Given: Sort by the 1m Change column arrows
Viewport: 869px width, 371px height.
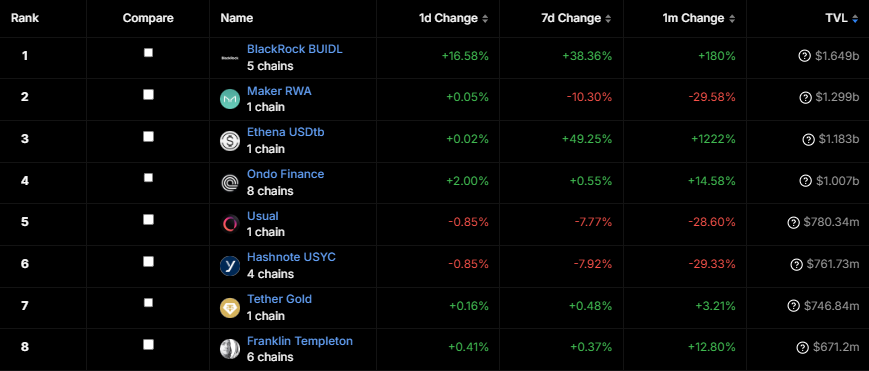Looking at the screenshot, I should point(732,19).
